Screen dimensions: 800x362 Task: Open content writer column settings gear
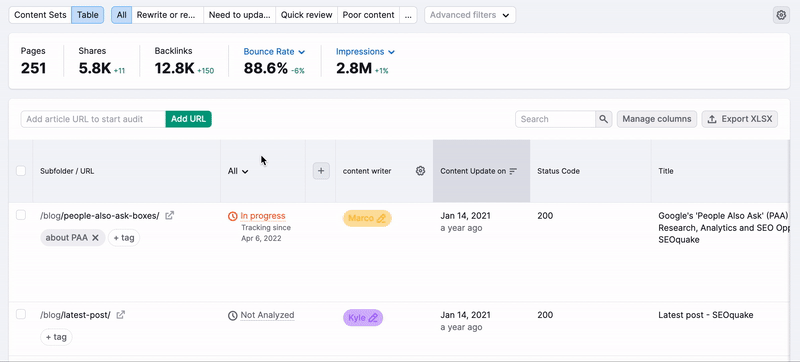coord(420,171)
